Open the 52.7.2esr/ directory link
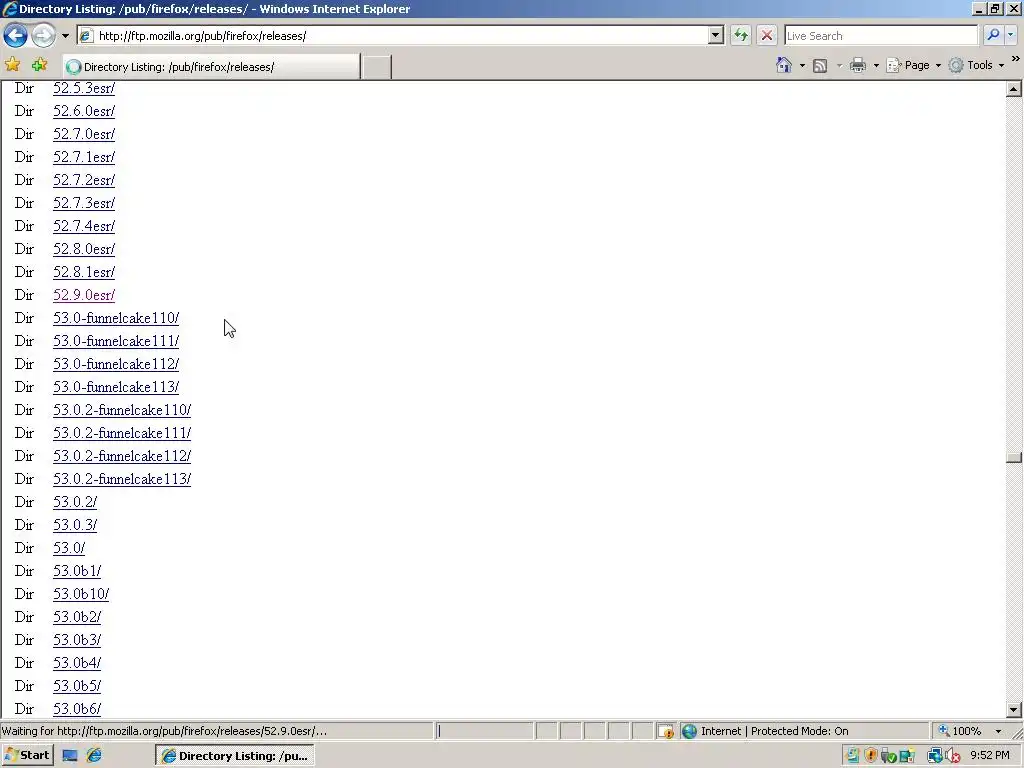 coord(84,180)
